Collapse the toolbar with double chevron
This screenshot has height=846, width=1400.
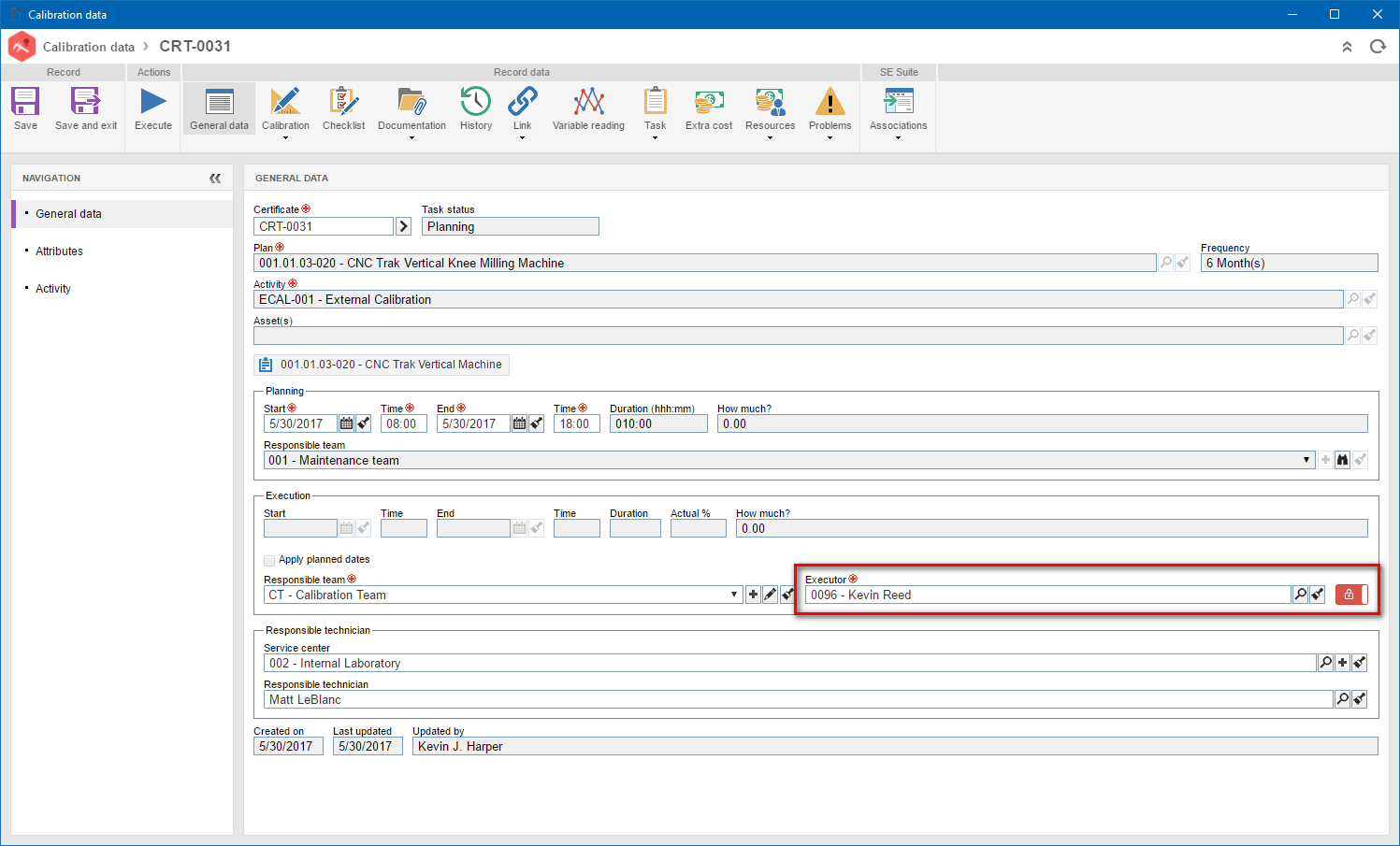[1348, 47]
